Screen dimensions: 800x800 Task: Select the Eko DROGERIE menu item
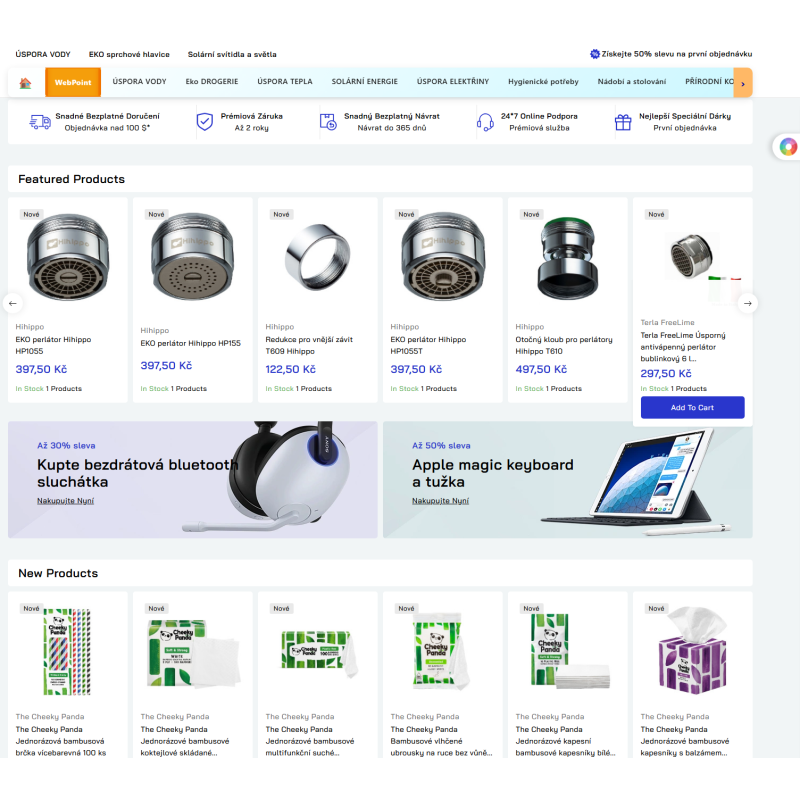212,82
